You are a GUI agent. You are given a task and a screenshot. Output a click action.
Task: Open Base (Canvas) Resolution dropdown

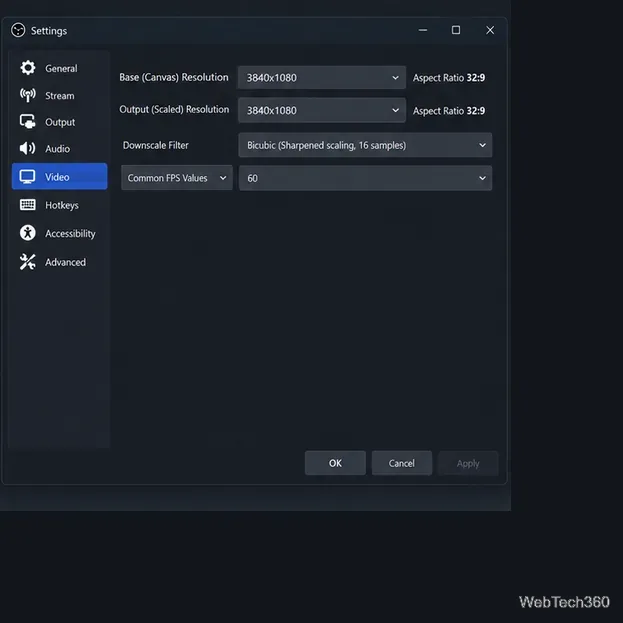322,77
